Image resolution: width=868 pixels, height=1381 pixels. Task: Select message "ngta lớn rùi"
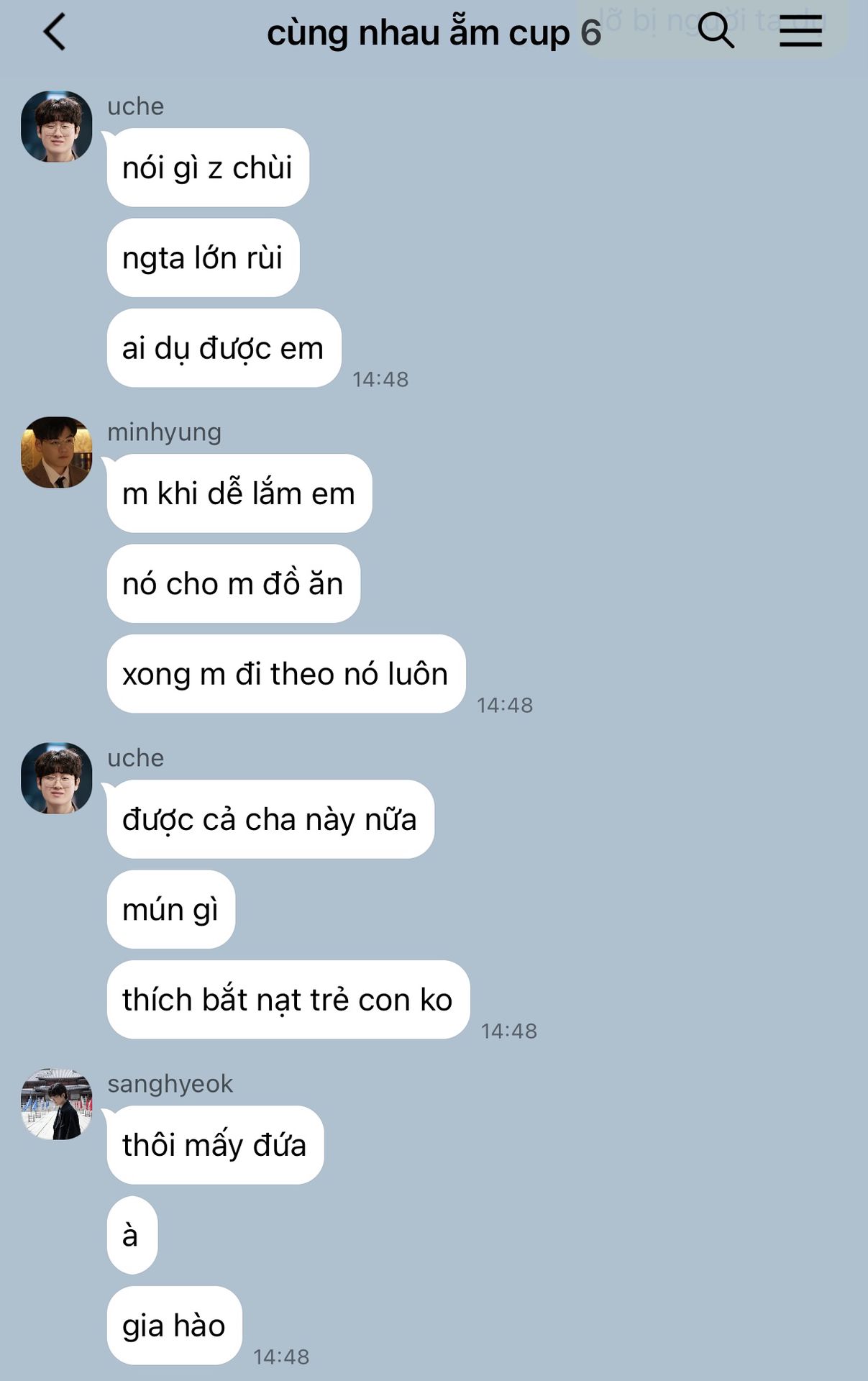pos(203,257)
